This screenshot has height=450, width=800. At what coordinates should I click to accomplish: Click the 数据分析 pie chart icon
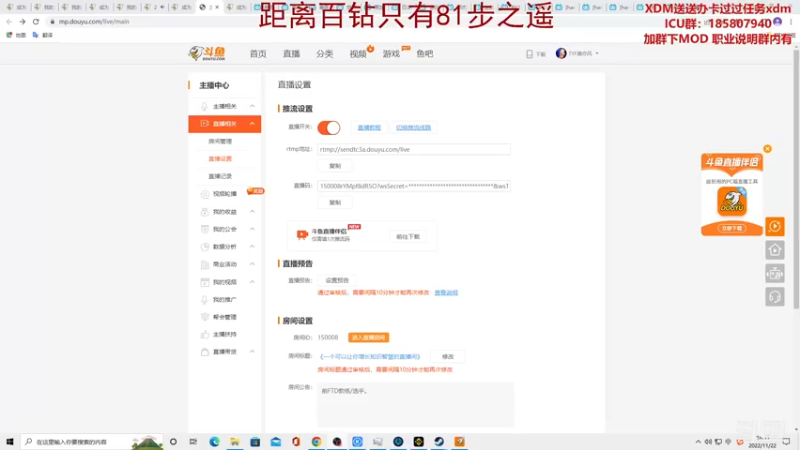[x=205, y=246]
